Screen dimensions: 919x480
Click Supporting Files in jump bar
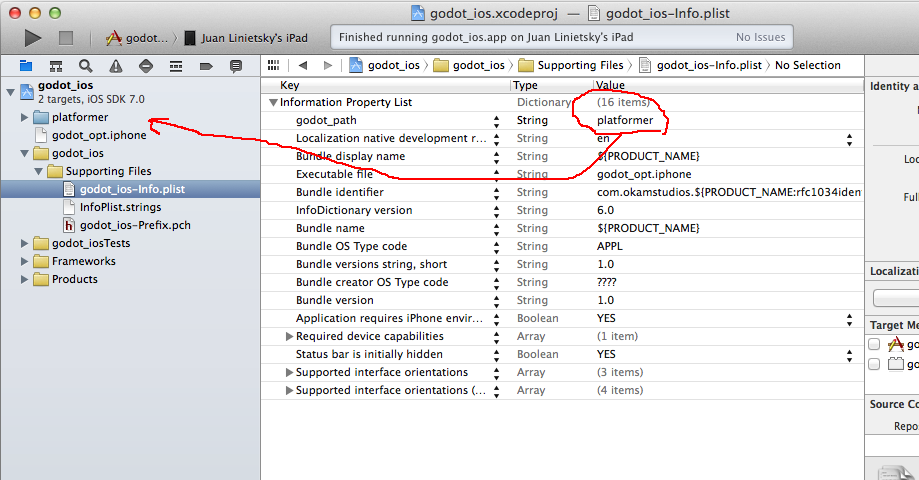point(571,65)
